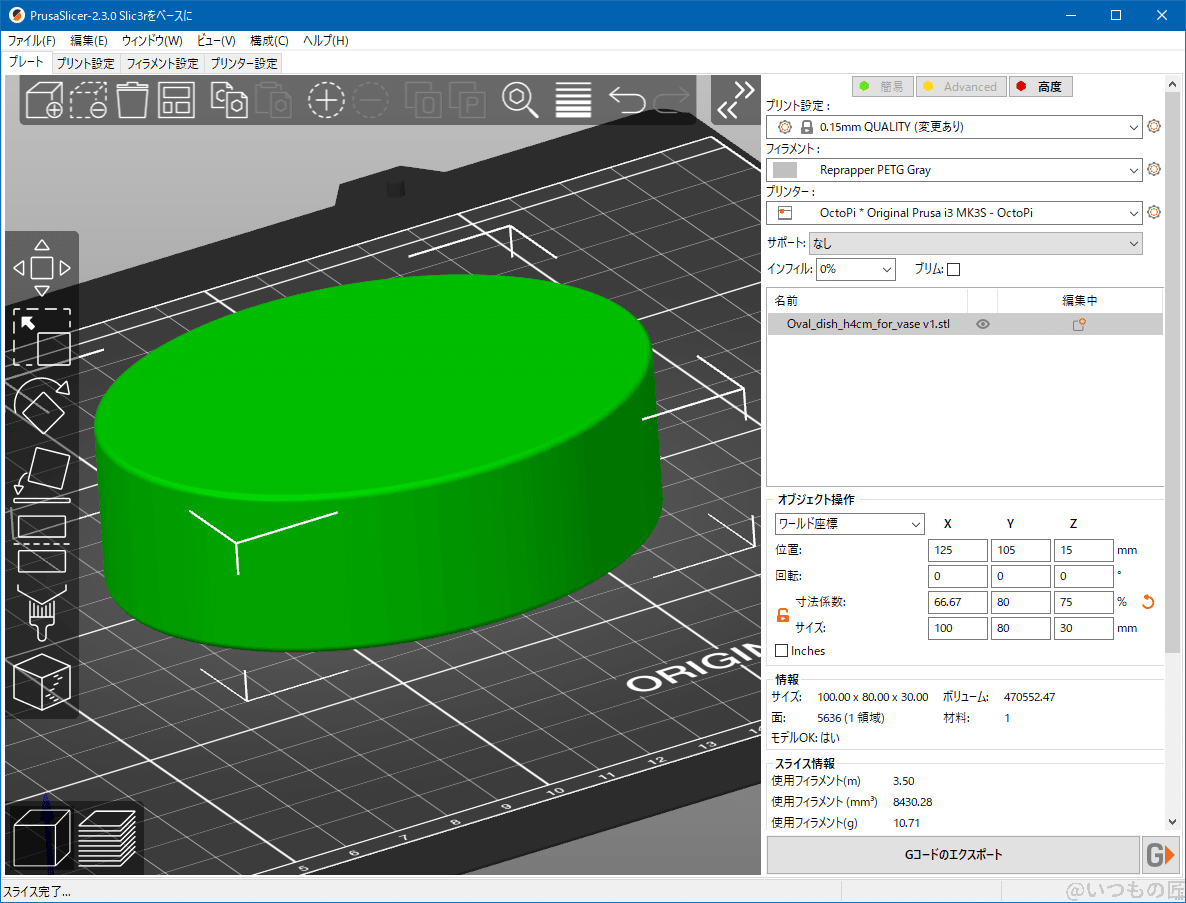Switch to 高度 (Expert) mode
The image size is (1186, 903).
coord(1040,86)
